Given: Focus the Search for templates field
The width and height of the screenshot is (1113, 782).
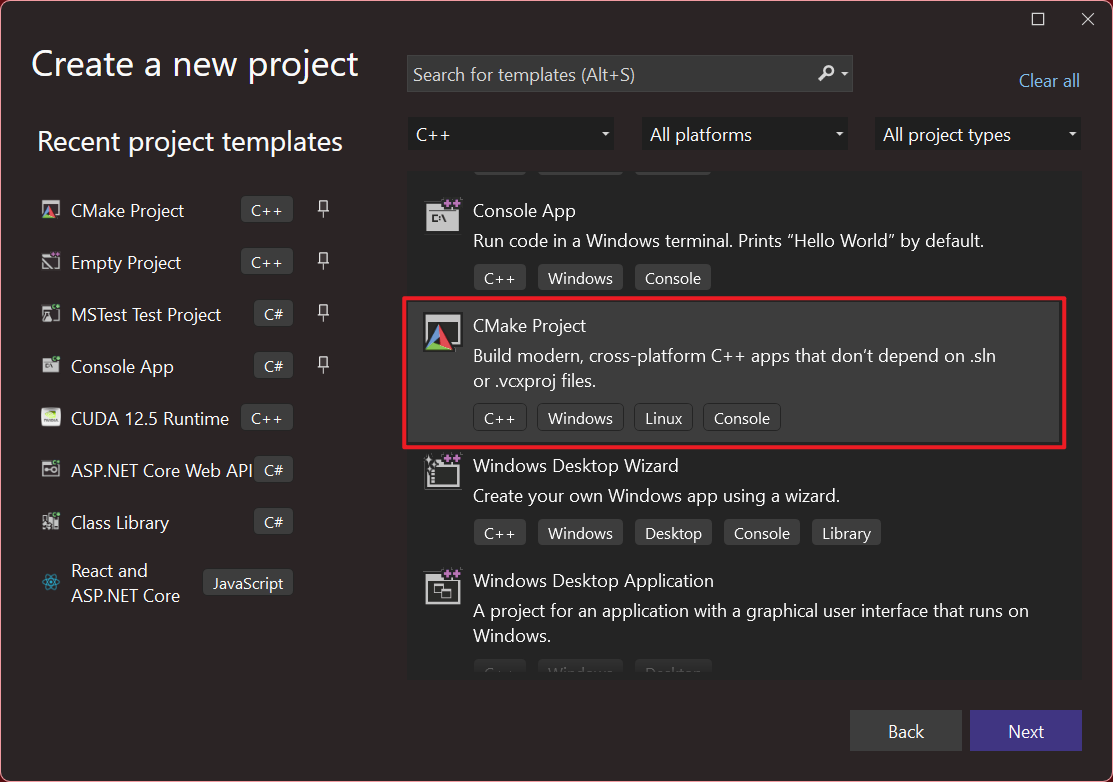Looking at the screenshot, I should (x=610, y=74).
